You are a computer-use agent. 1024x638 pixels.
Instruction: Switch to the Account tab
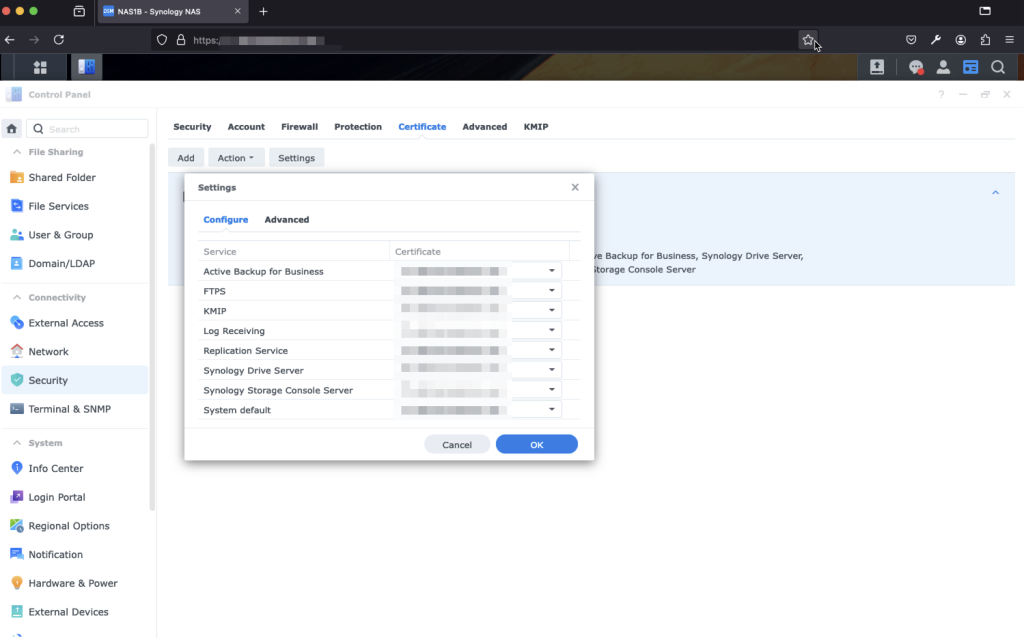pos(246,127)
